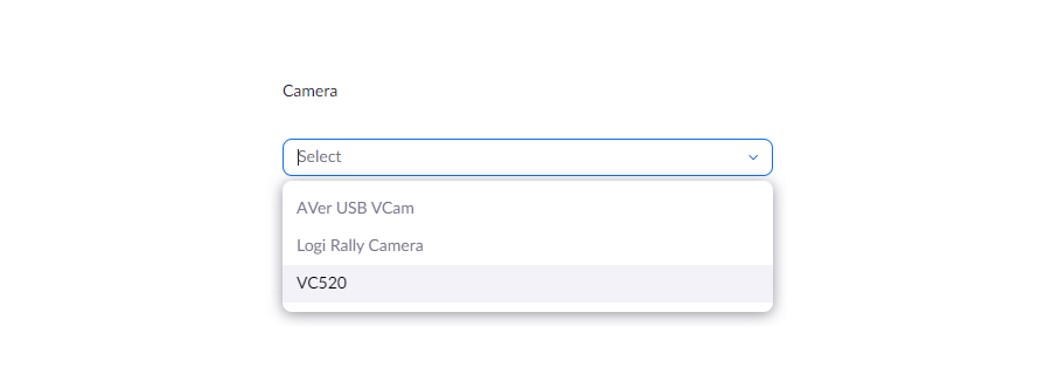Choose AVer USB VCam from the list
The image size is (1052, 392).
click(527, 208)
